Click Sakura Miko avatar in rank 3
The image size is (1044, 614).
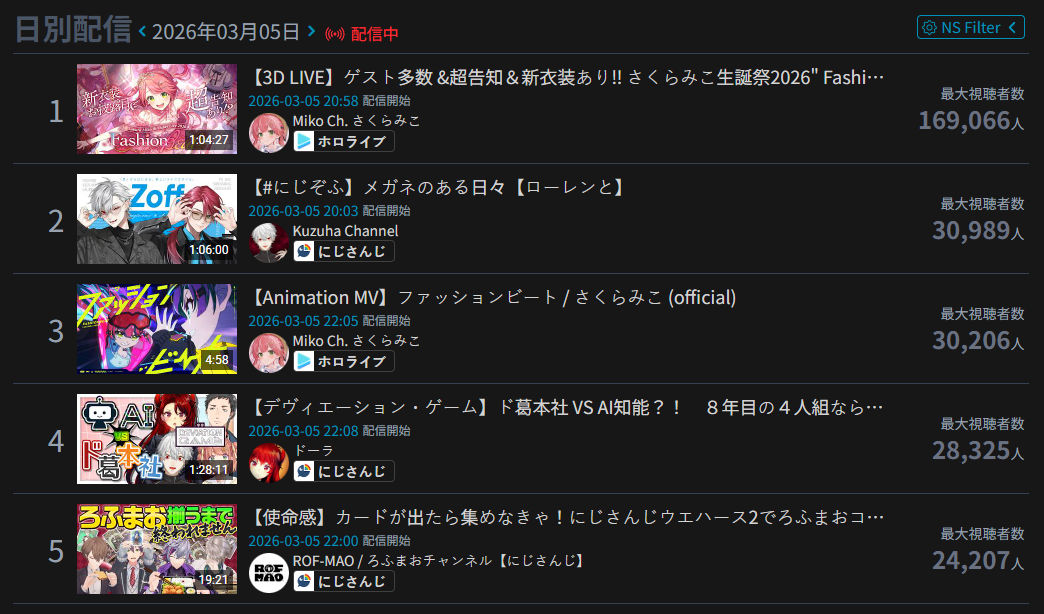pos(268,352)
